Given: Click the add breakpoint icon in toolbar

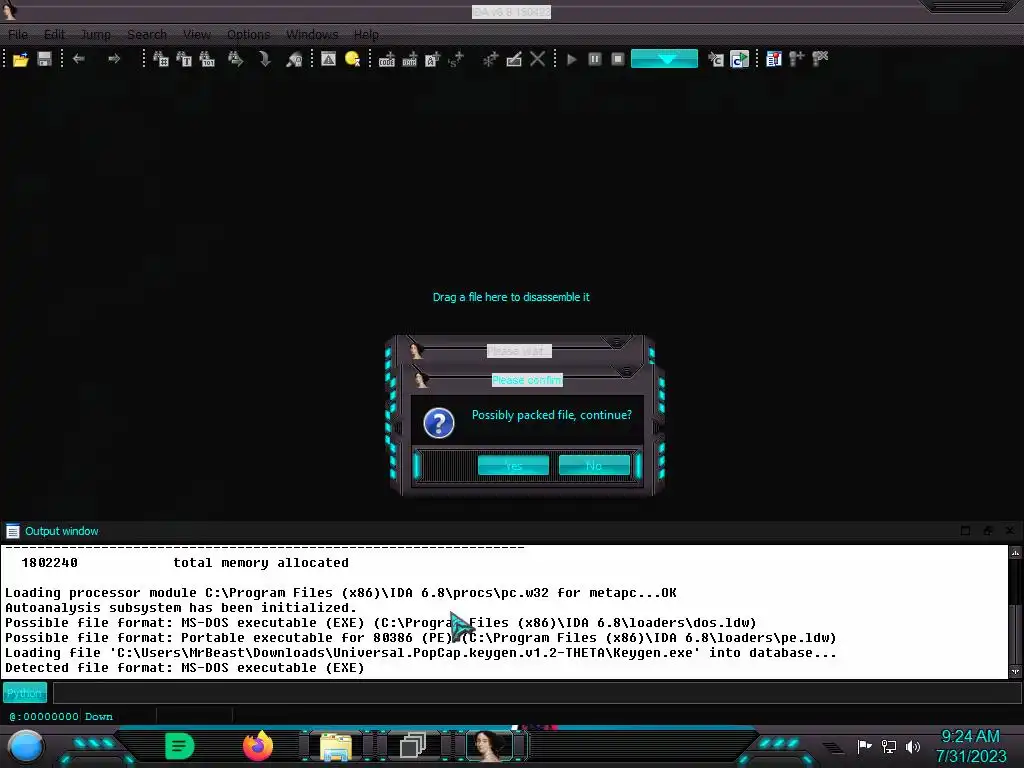Looking at the screenshot, I should click(797, 59).
